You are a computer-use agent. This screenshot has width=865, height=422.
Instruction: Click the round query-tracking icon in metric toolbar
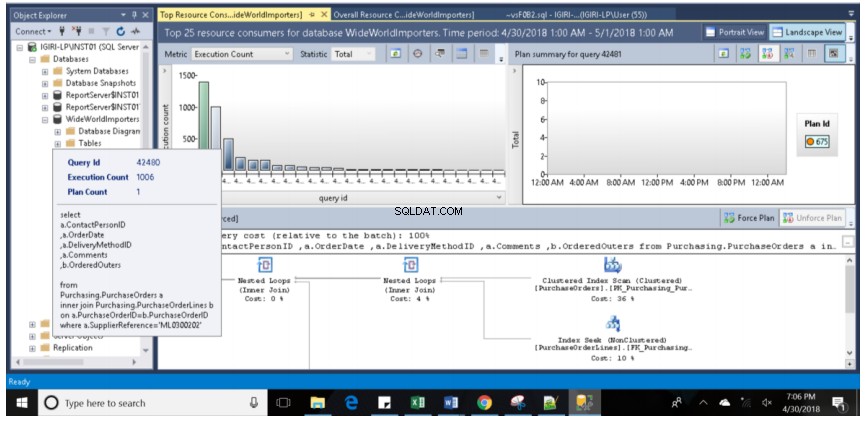[x=418, y=54]
